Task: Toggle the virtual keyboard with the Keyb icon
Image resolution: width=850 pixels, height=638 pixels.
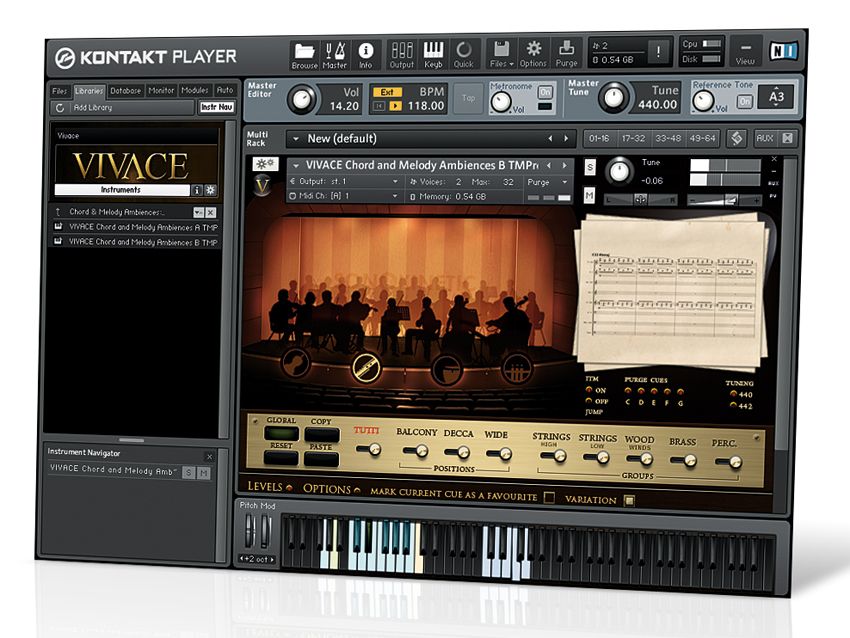Action: pyautogui.click(x=434, y=50)
